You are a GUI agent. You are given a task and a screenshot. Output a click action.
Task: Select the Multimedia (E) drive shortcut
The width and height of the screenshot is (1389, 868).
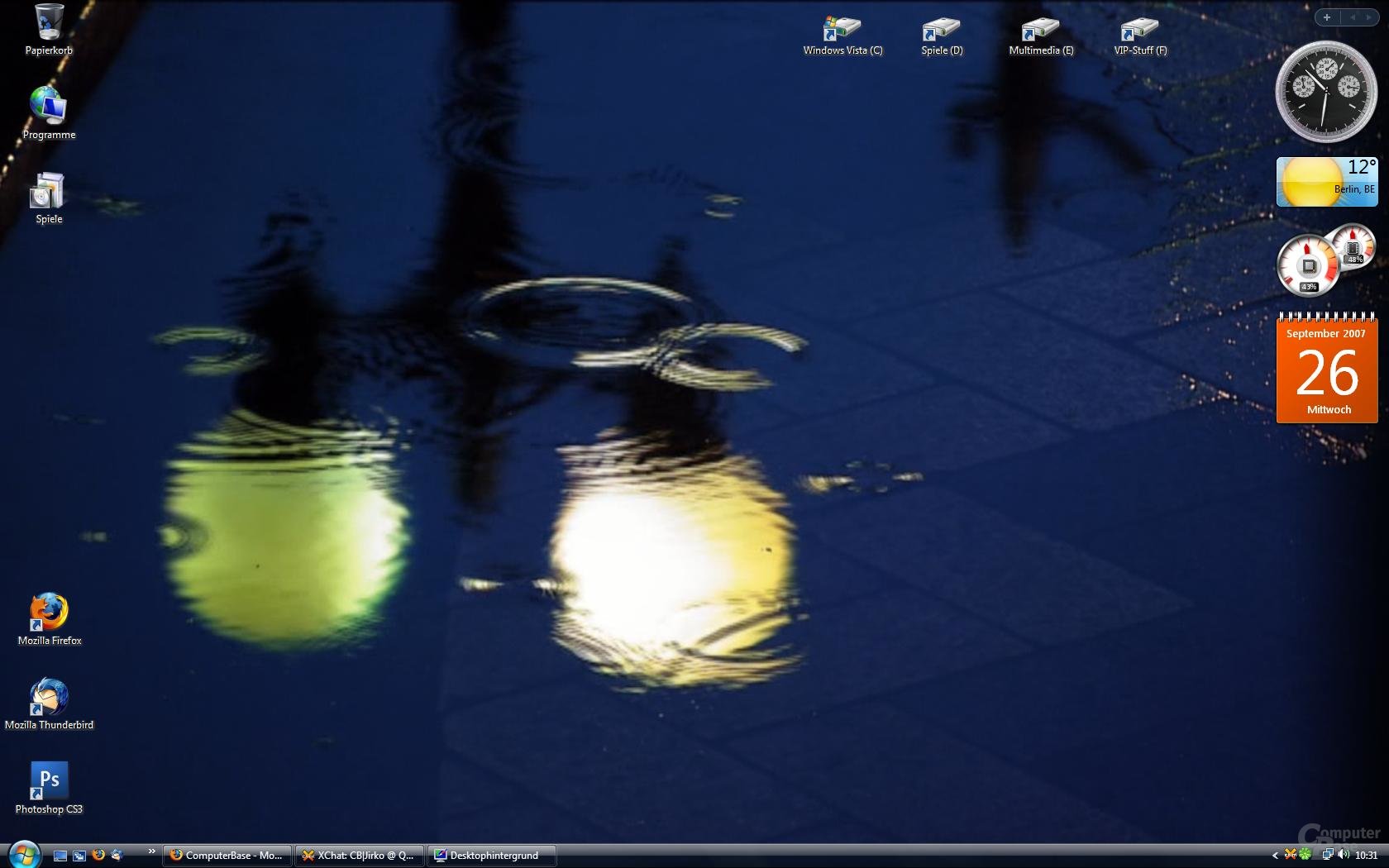tap(1041, 36)
